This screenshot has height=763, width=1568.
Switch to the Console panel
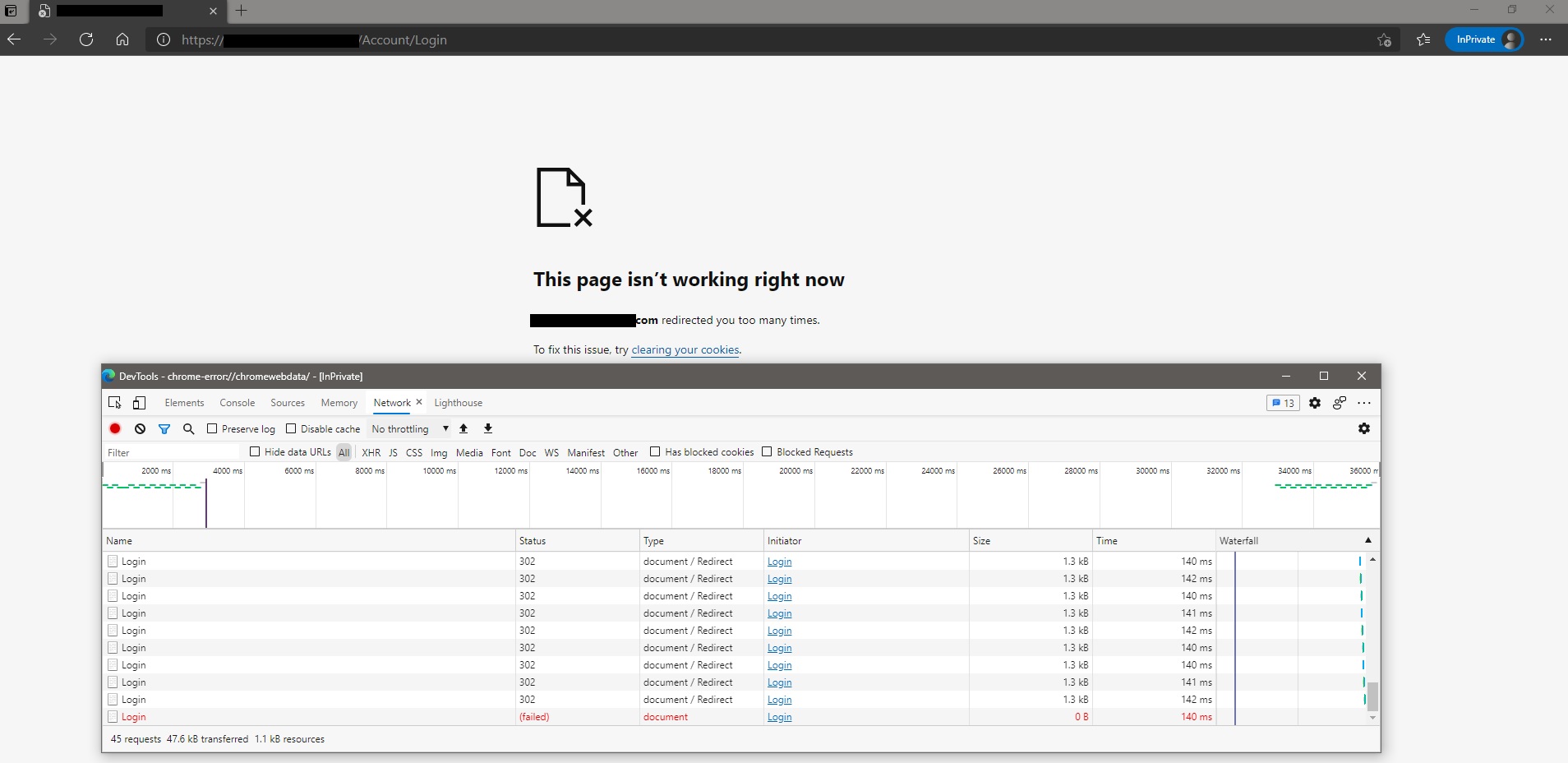coord(237,403)
